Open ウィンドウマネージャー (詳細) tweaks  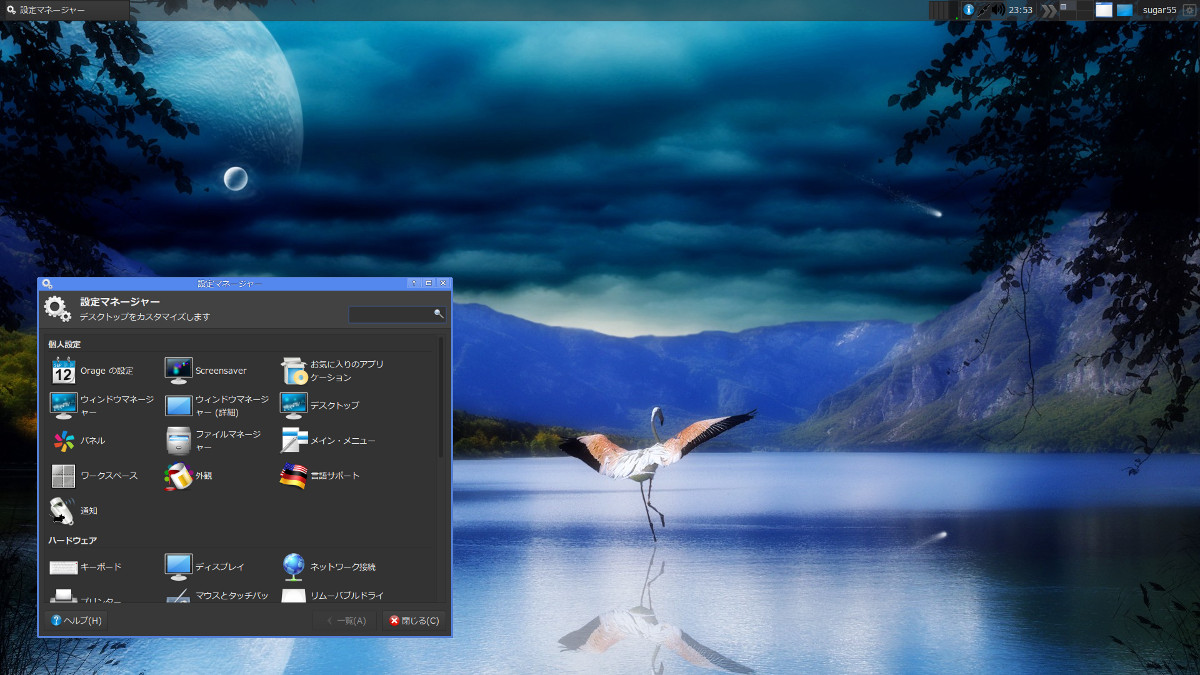pos(217,405)
